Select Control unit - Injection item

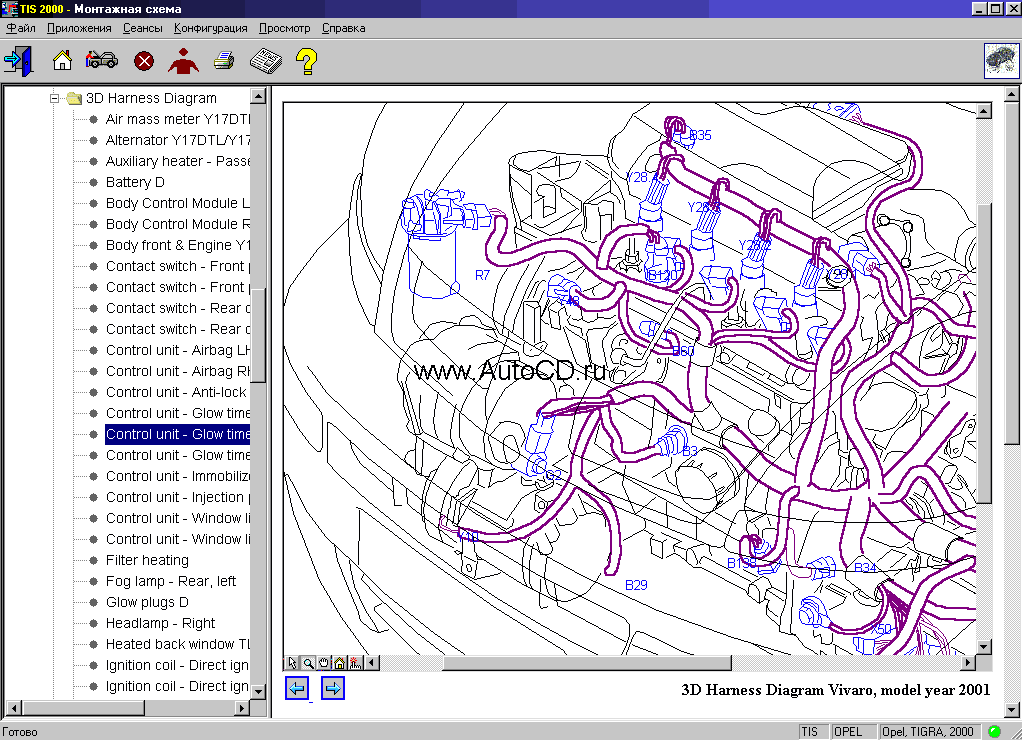point(177,497)
